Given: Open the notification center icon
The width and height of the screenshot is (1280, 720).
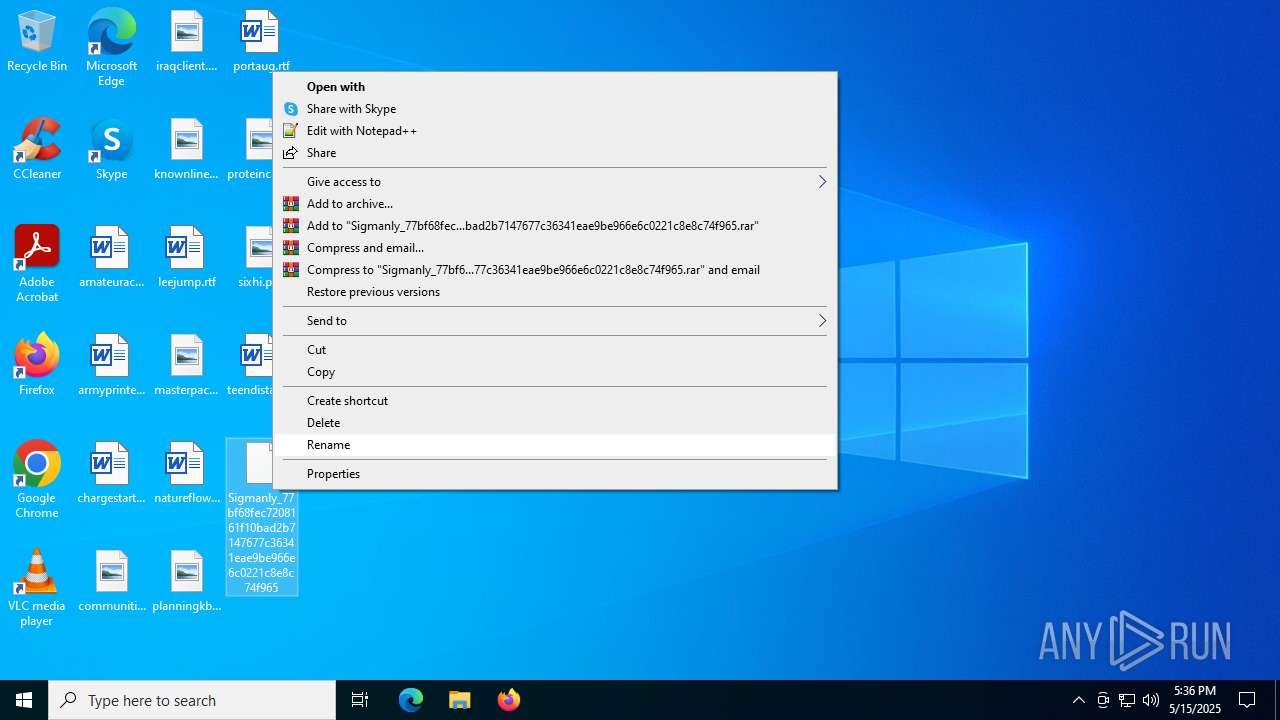Looking at the screenshot, I should pyautogui.click(x=1247, y=700).
